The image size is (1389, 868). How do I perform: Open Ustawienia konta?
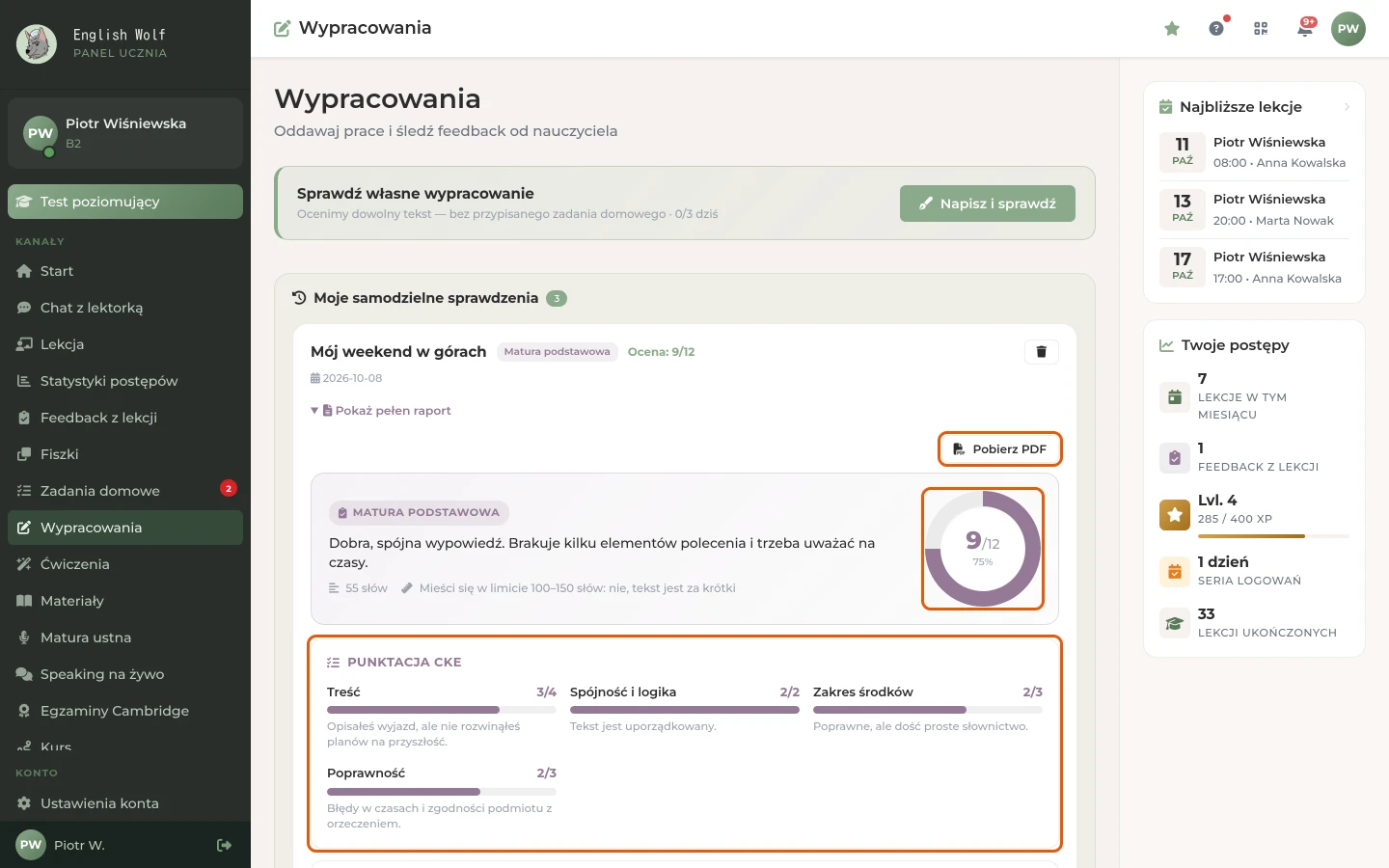coord(125,803)
